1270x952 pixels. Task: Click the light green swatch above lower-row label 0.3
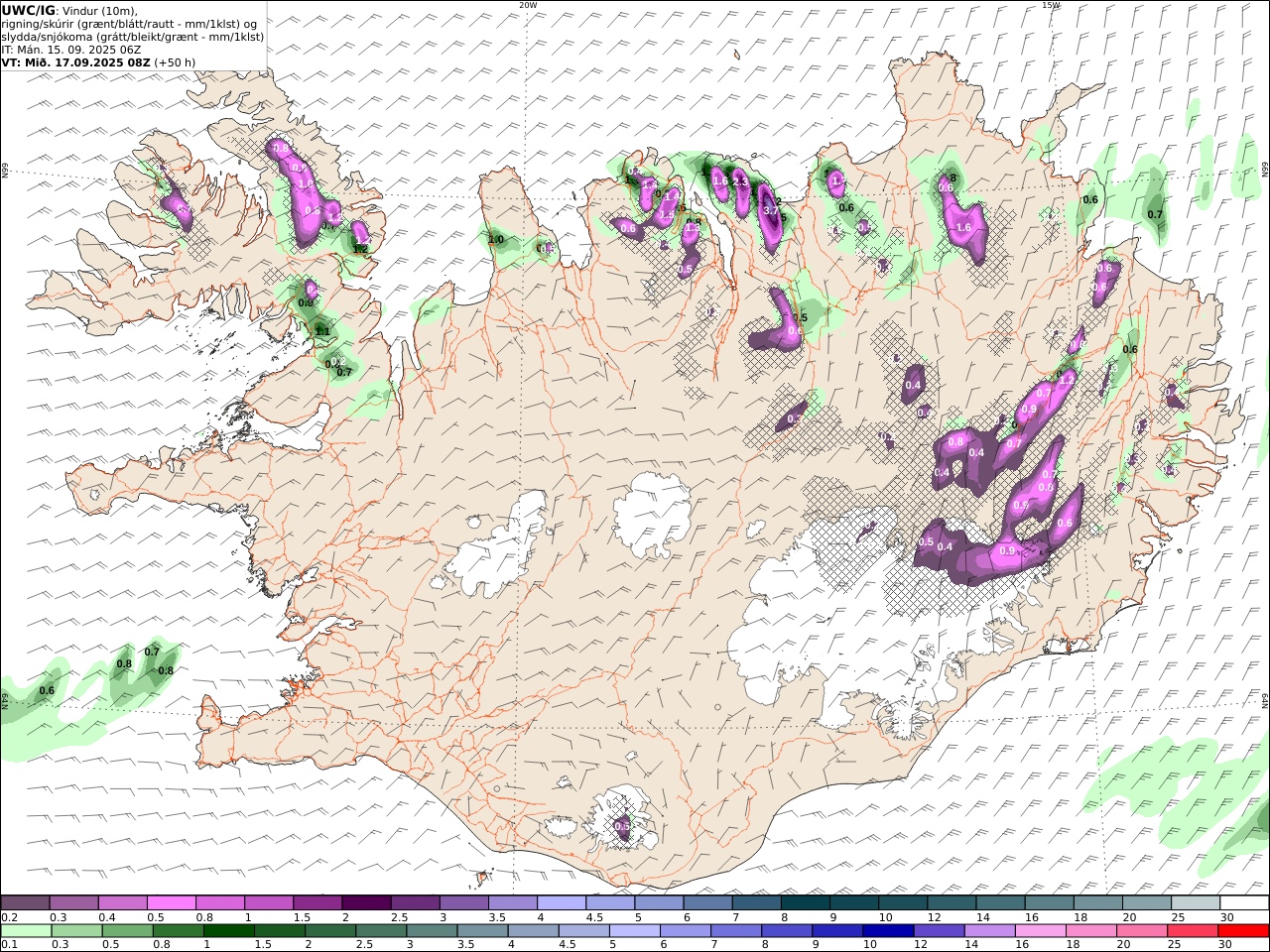77,931
